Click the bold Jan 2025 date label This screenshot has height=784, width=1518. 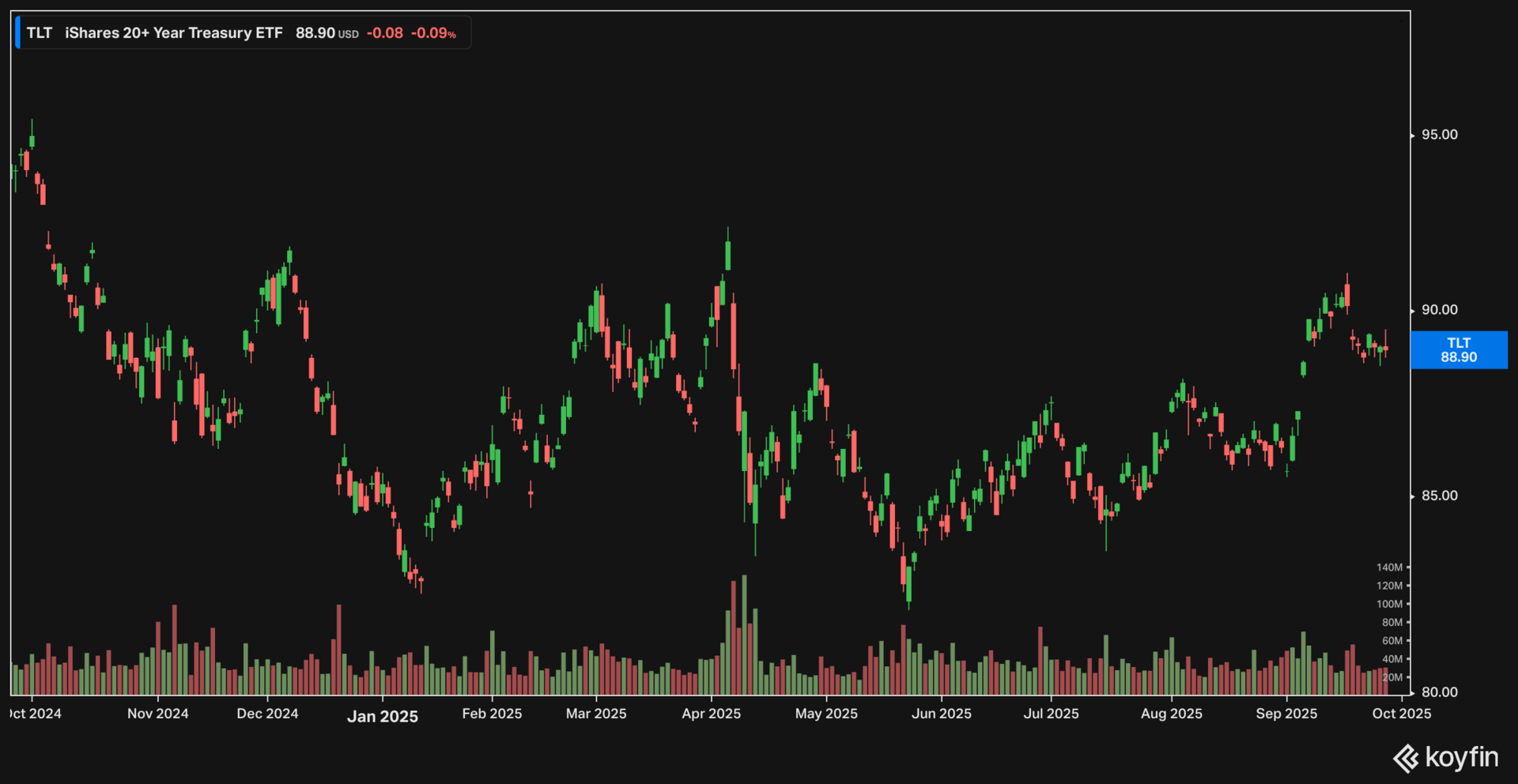click(x=383, y=716)
